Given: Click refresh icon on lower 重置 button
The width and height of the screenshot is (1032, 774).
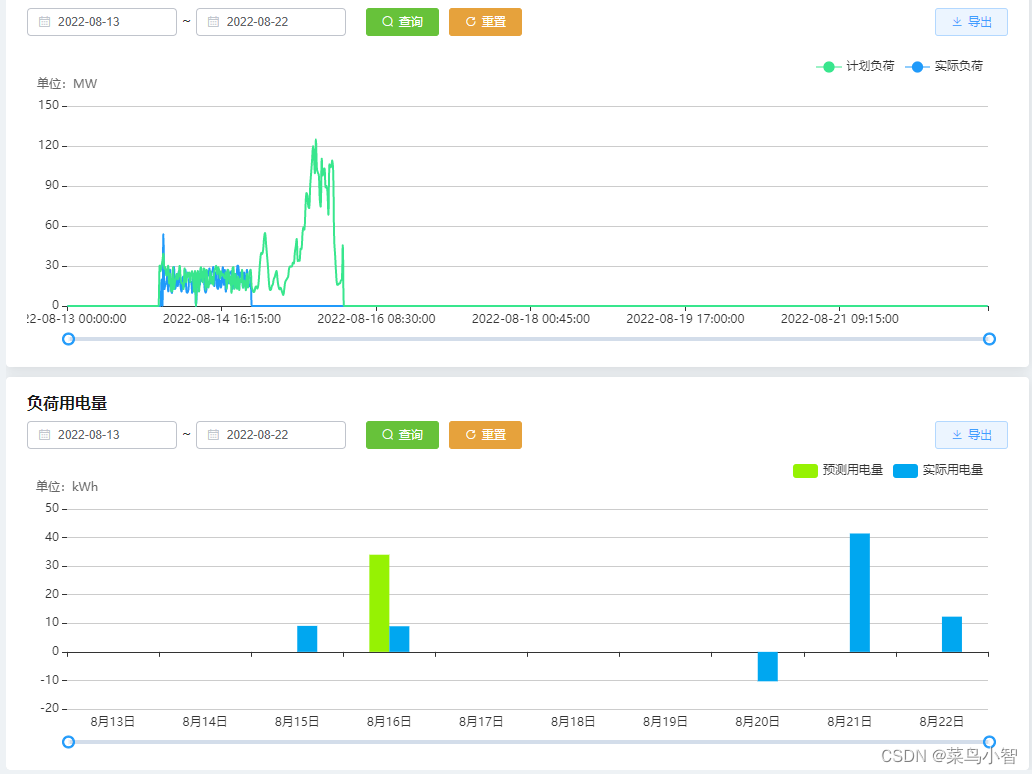Looking at the screenshot, I should point(471,434).
